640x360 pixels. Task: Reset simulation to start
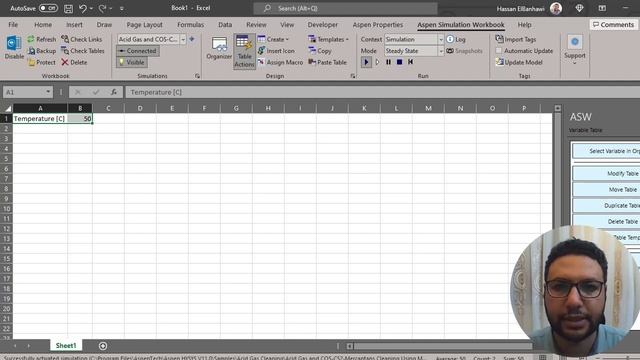coord(411,62)
